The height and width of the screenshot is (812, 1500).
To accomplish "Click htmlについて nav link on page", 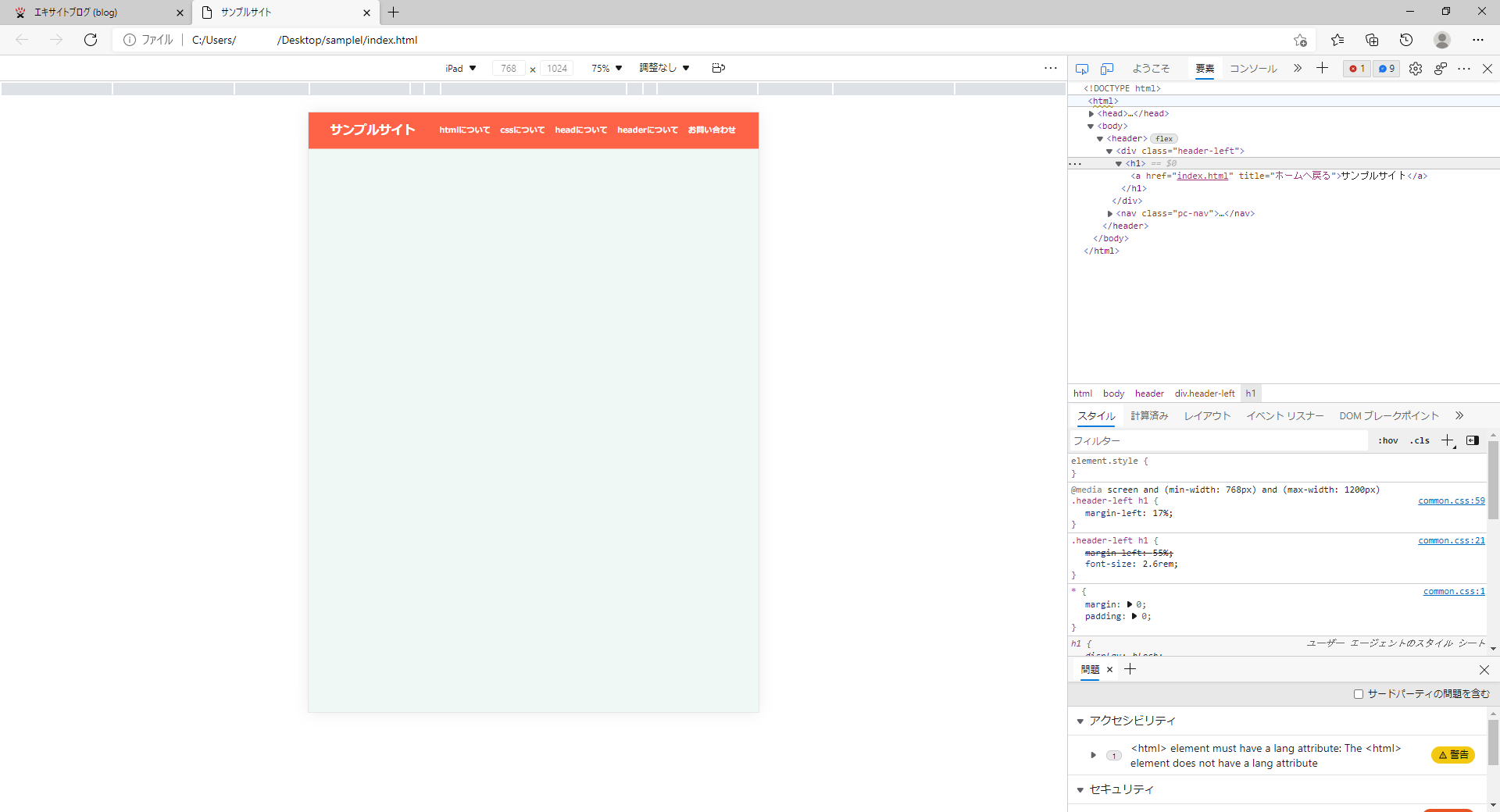I will pyautogui.click(x=464, y=130).
